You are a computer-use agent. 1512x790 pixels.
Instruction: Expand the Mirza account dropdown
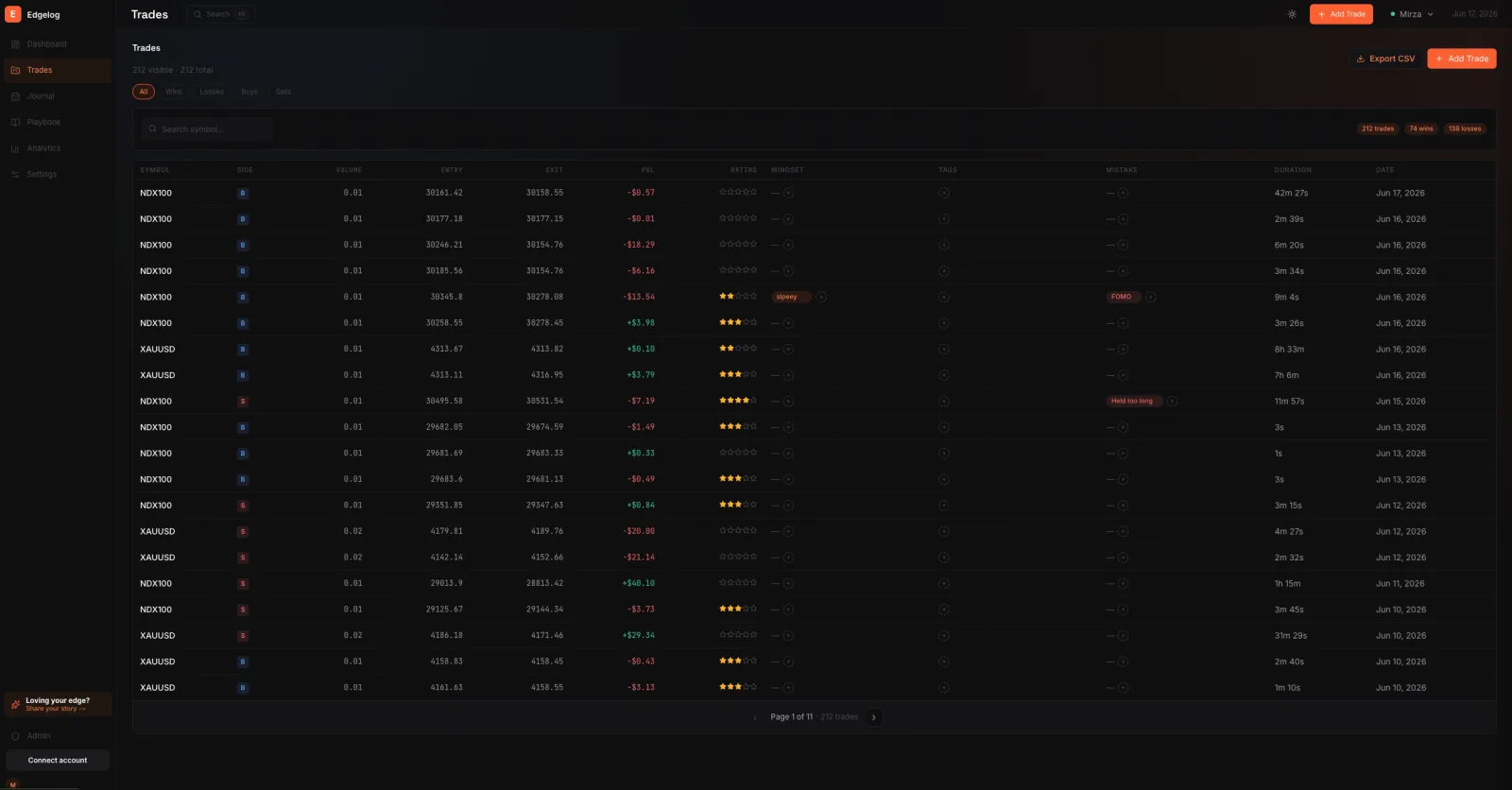coord(1412,14)
